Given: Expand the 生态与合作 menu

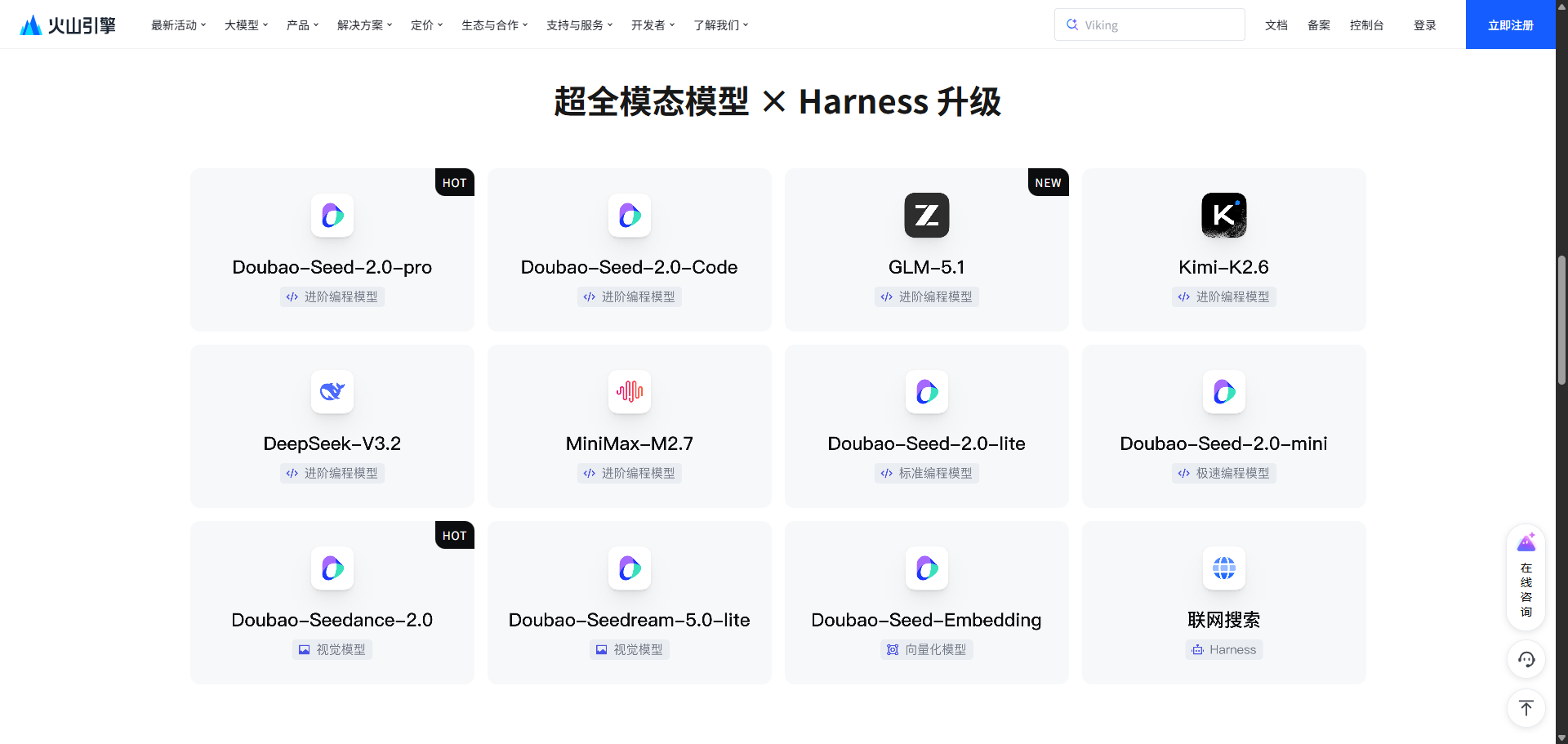Looking at the screenshot, I should 494,25.
